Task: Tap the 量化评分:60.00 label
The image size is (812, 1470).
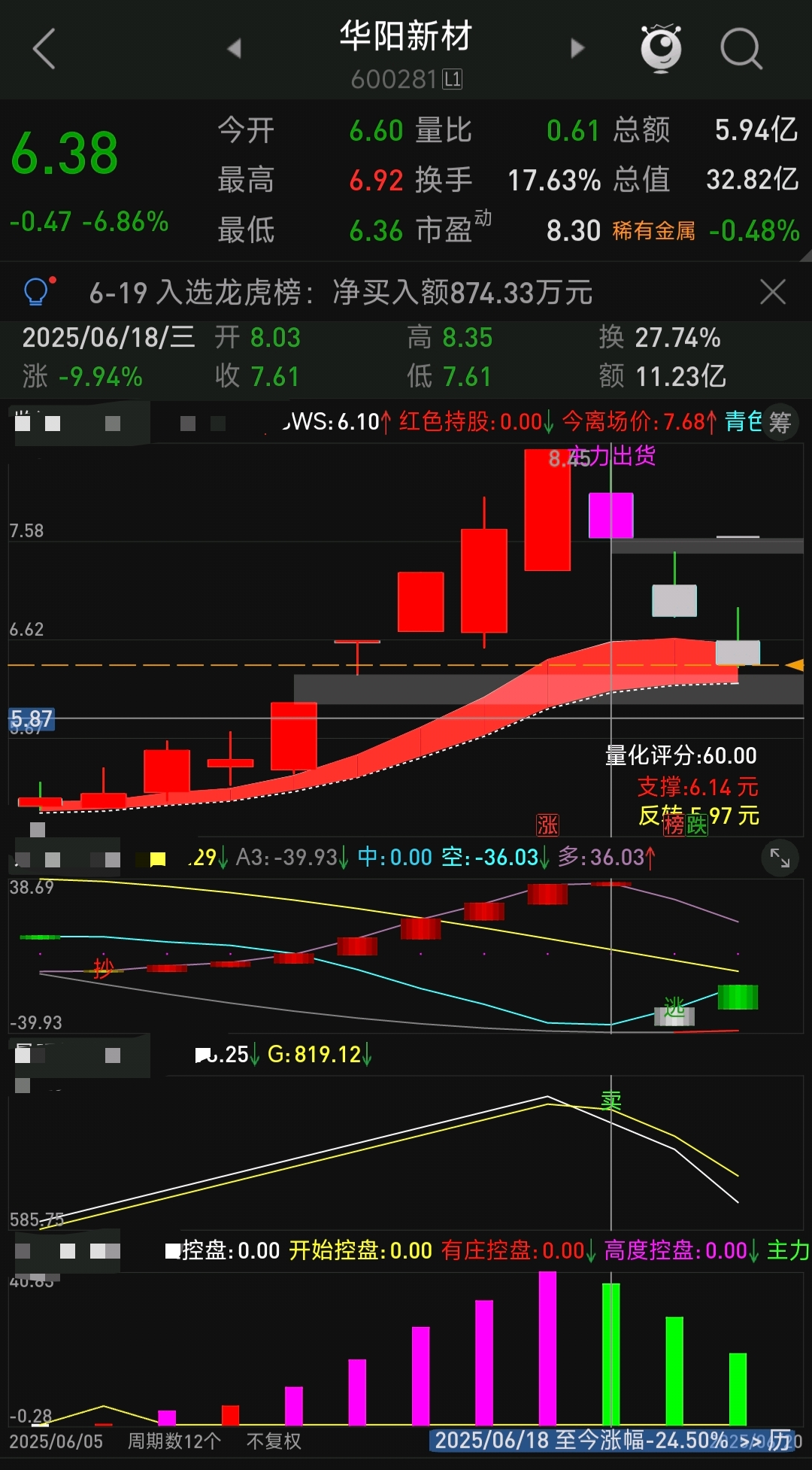Action: [681, 755]
